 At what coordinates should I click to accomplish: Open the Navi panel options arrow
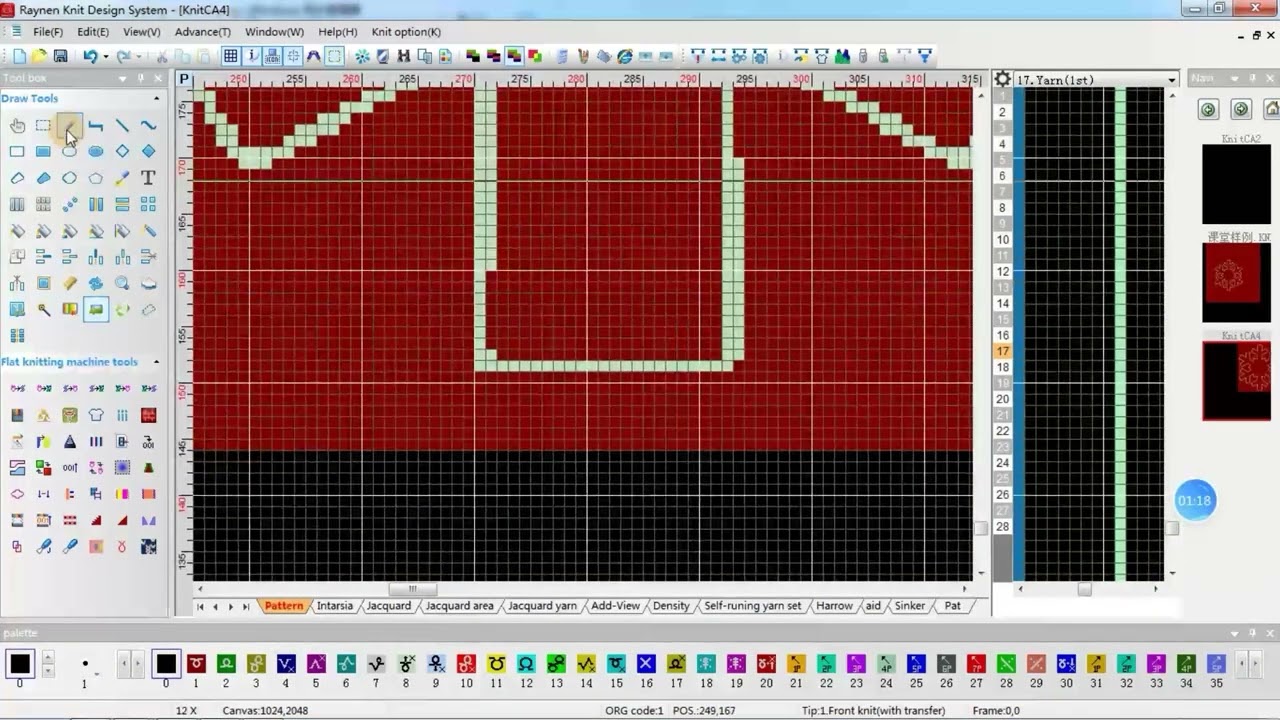coord(1233,78)
